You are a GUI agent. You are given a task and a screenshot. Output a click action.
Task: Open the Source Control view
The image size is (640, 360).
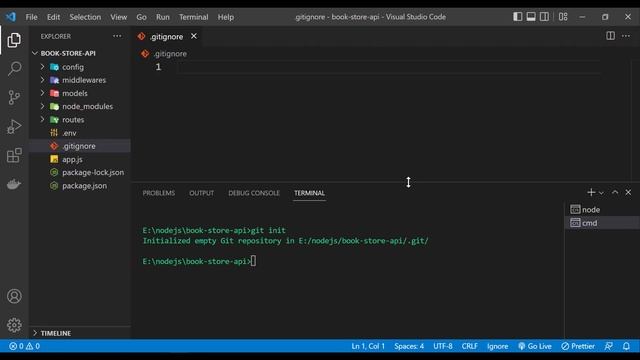[x=14, y=97]
